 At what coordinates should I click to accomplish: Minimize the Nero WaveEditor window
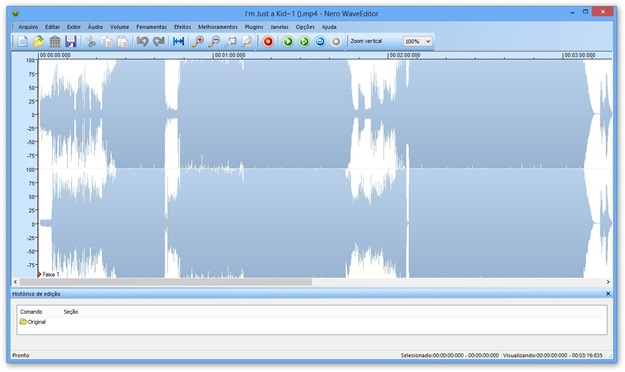point(572,12)
